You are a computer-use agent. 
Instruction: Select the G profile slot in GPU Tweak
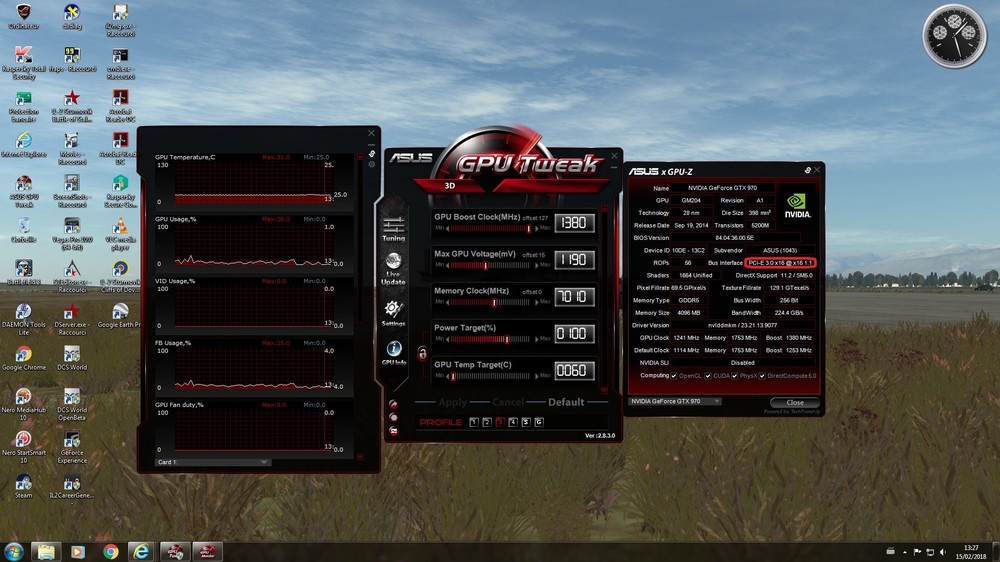pyautogui.click(x=539, y=422)
